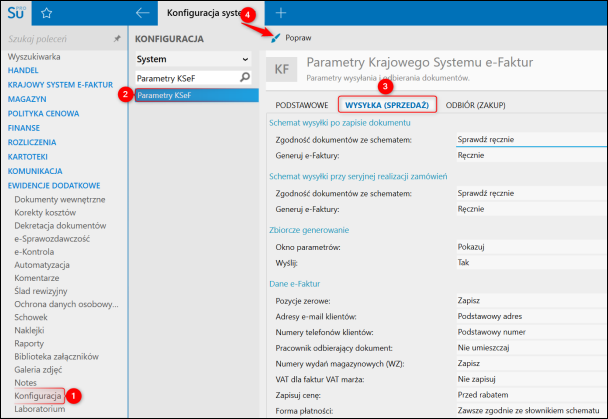Select Parametry KSeF list result
608x419 pixels.
click(x=197, y=95)
